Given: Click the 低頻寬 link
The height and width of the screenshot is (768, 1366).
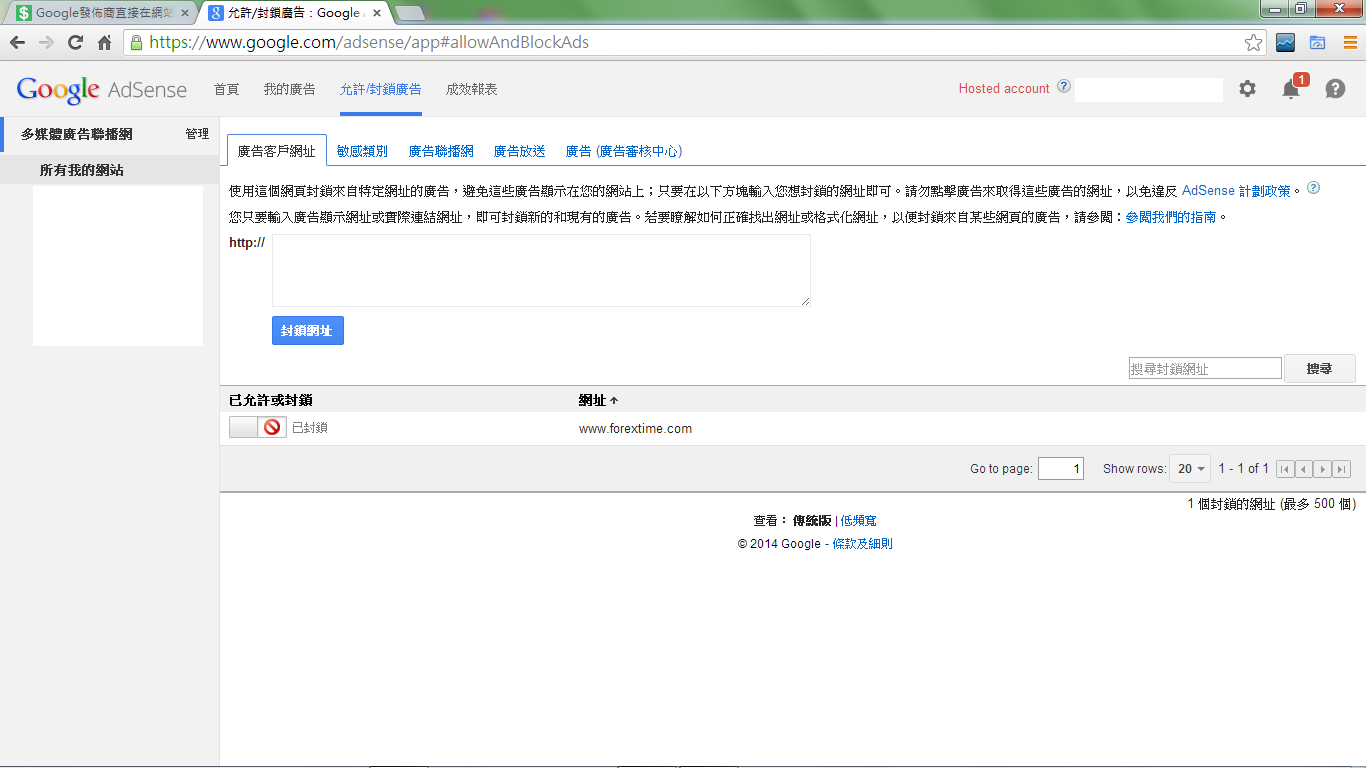Looking at the screenshot, I should [858, 521].
